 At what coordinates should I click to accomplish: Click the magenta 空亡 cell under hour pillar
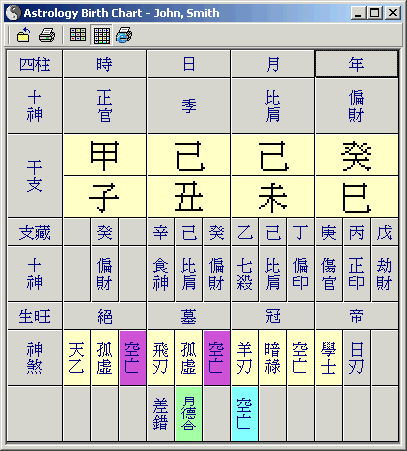point(133,358)
